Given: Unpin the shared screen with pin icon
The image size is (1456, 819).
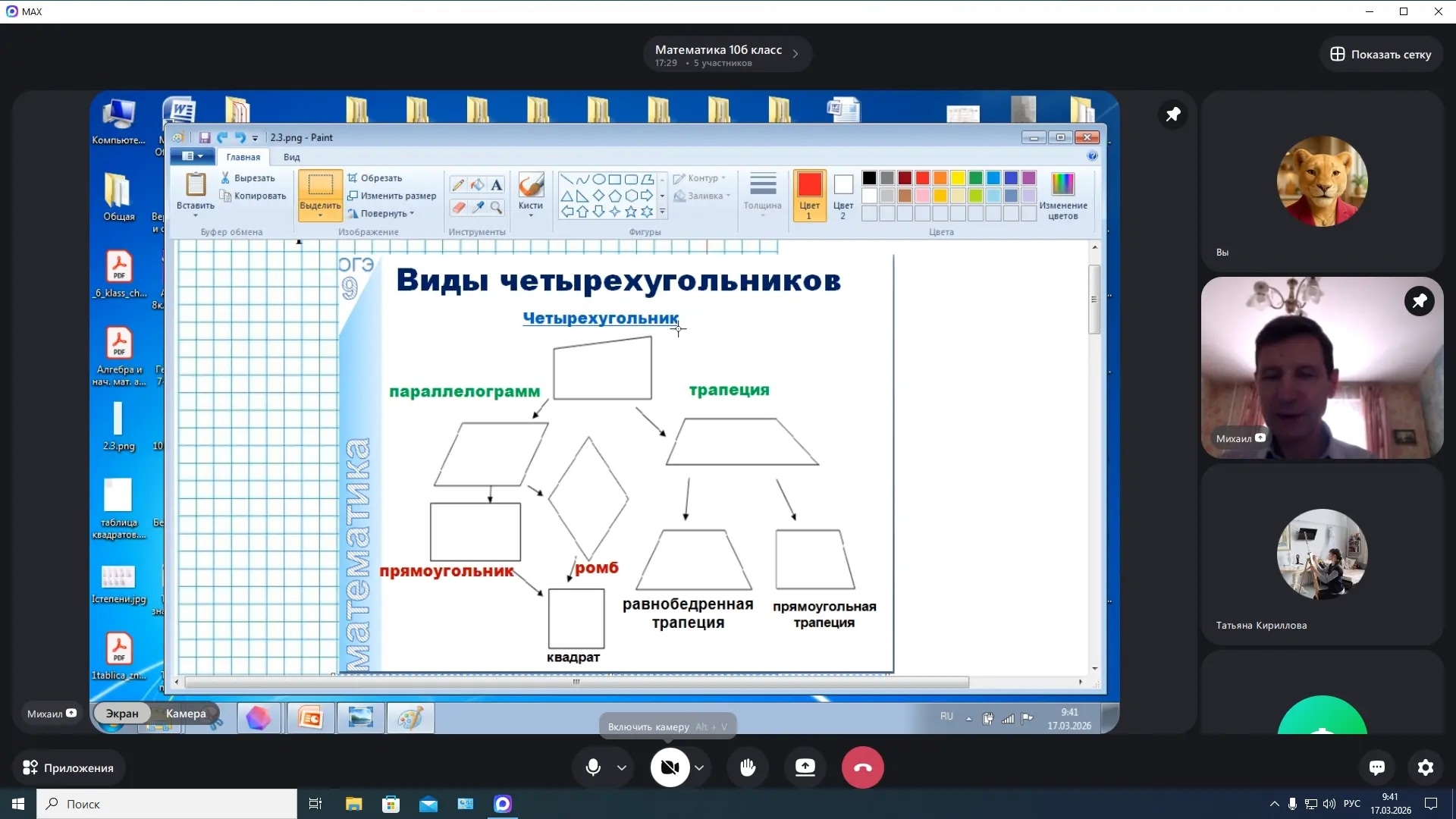Looking at the screenshot, I should [x=1172, y=115].
